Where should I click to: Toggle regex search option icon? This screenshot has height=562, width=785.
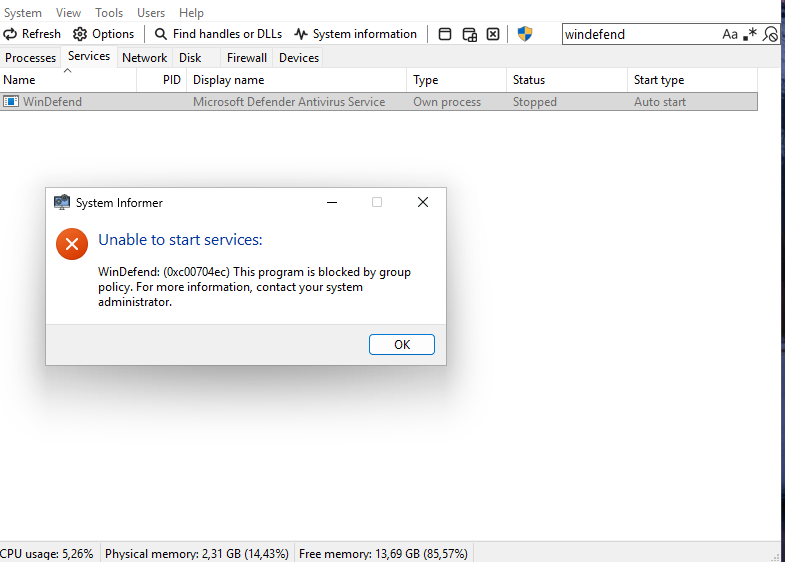click(750, 34)
